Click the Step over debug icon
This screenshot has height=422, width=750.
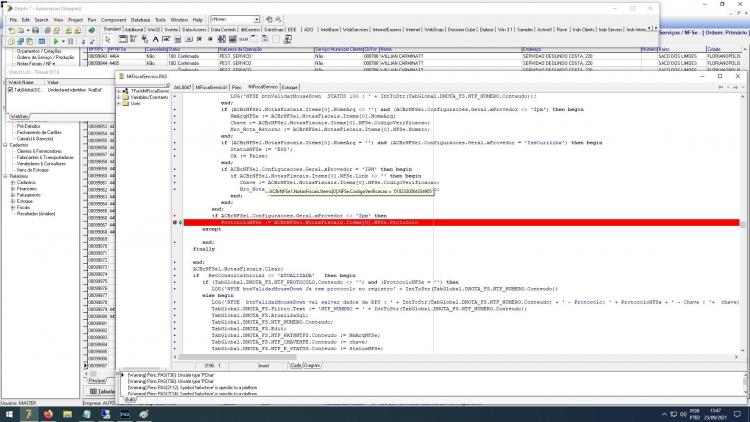tap(92, 42)
